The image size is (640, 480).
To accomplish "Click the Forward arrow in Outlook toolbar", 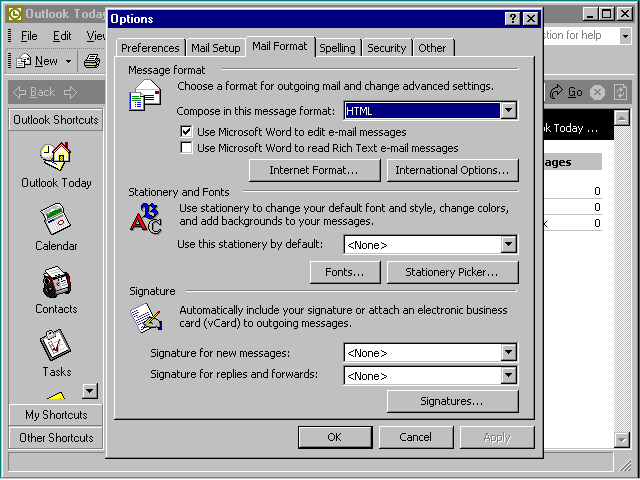I will pos(70,92).
